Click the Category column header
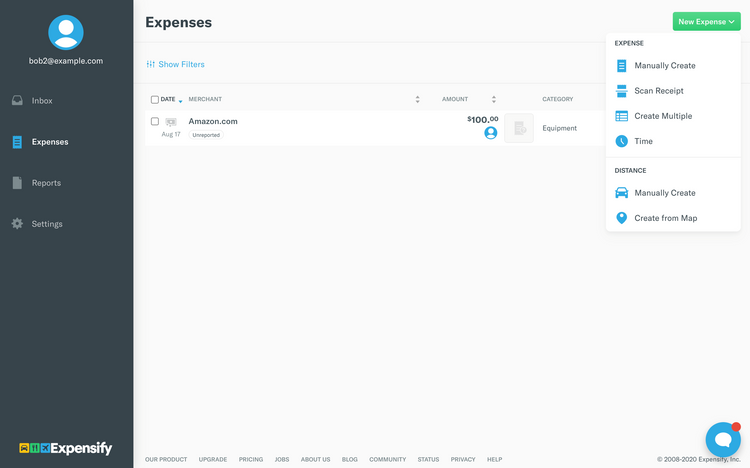 click(x=558, y=99)
